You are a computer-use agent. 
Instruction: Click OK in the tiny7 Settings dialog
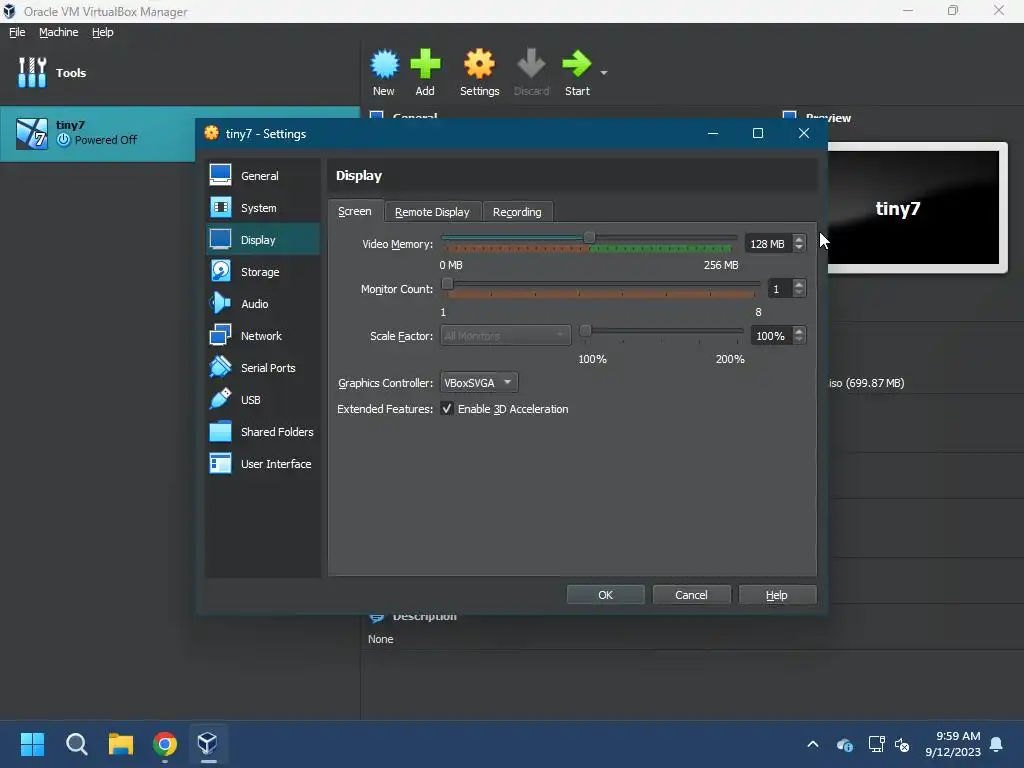pyautogui.click(x=605, y=595)
